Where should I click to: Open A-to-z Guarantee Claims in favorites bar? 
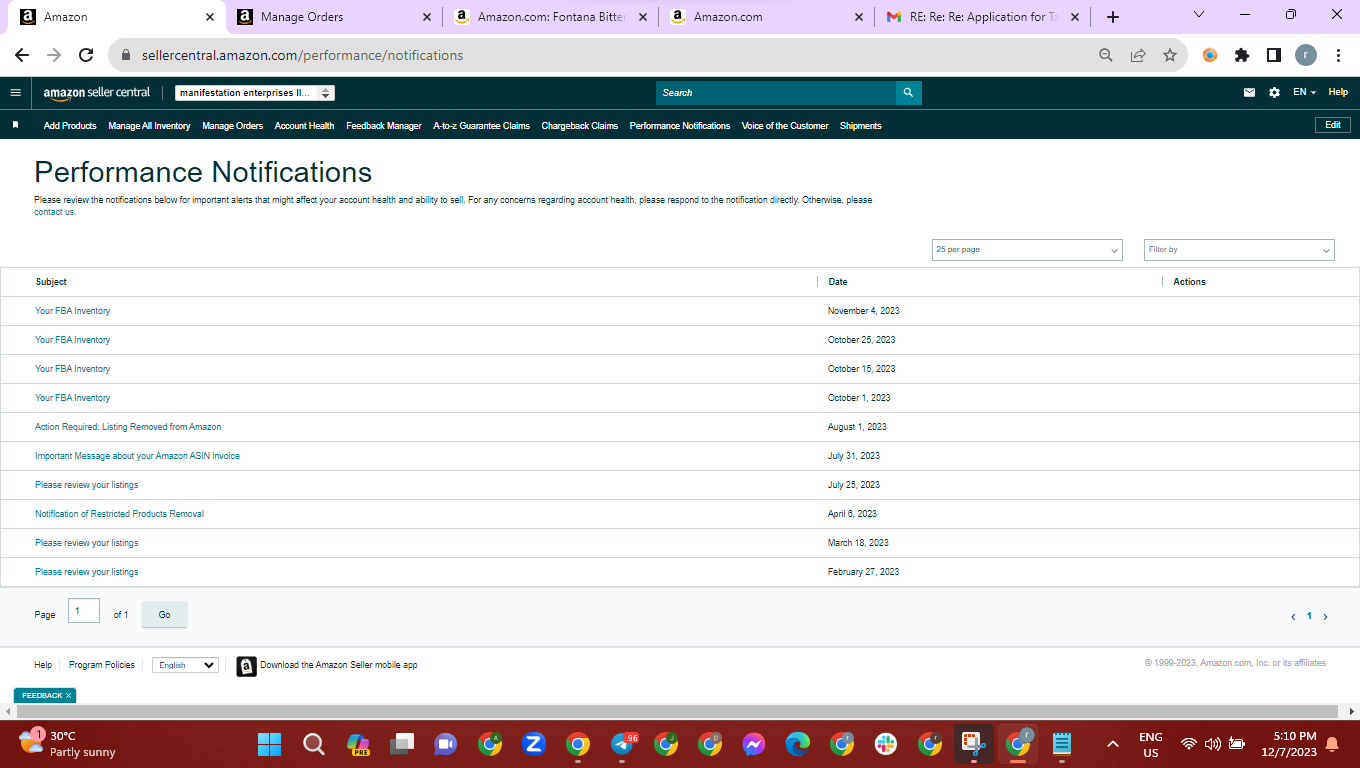click(x=481, y=126)
